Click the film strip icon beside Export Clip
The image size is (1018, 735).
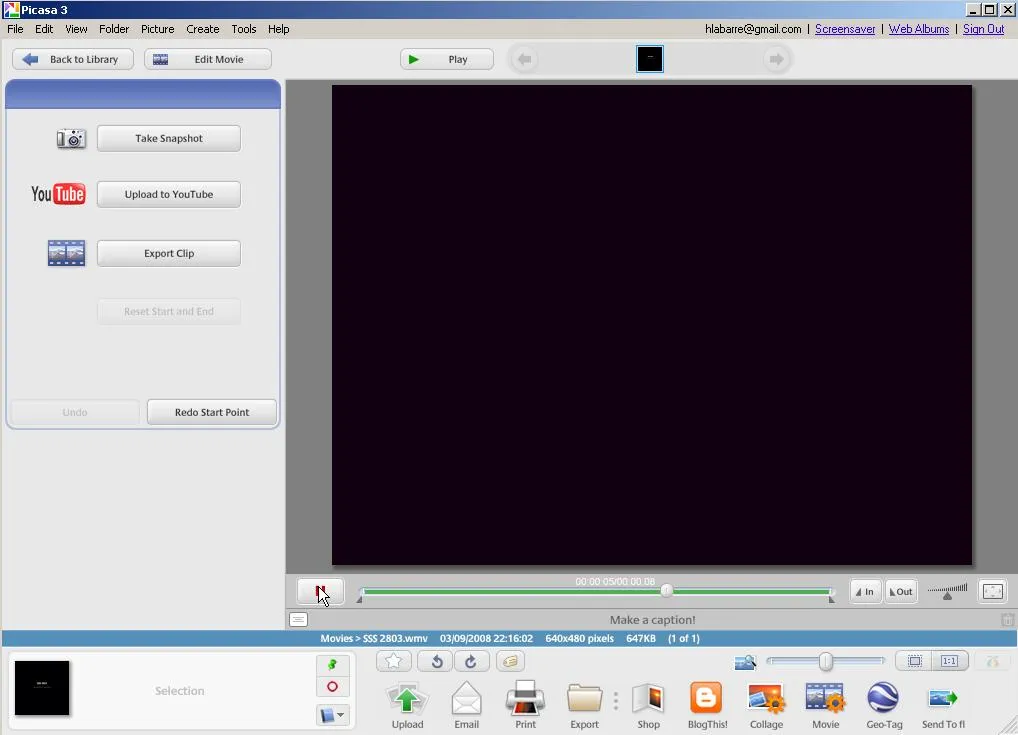(66, 253)
